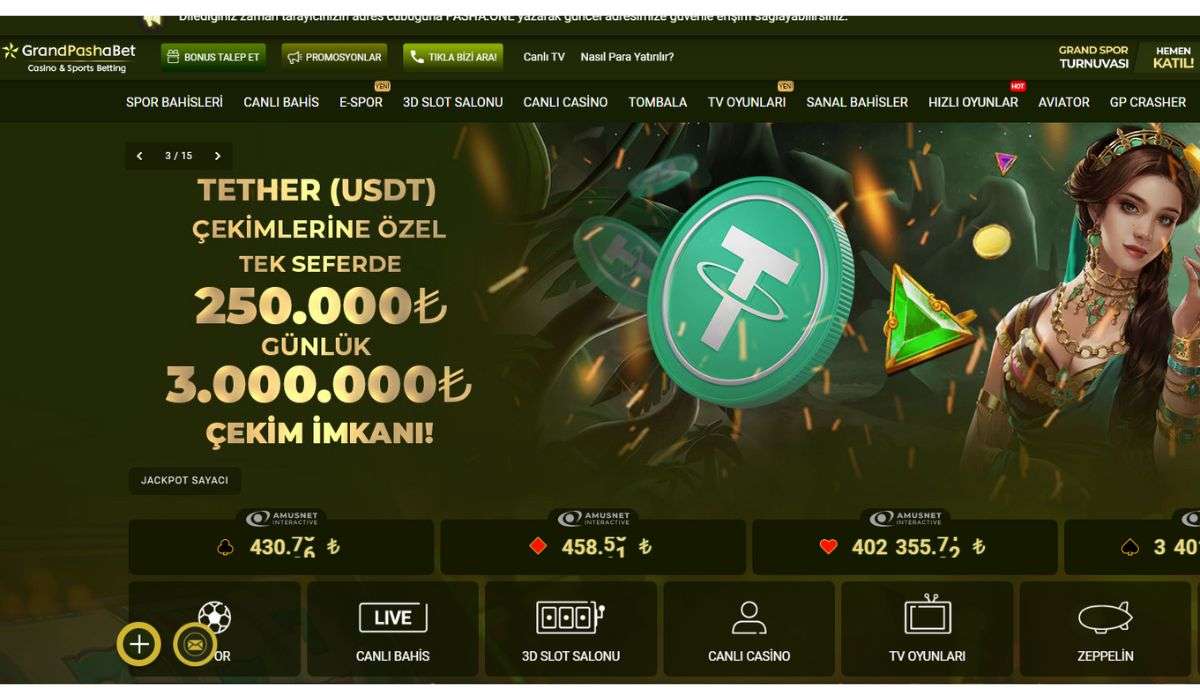The width and height of the screenshot is (1200, 700).
Task: Launch the Zeppelin airship icon
Action: (1105, 618)
